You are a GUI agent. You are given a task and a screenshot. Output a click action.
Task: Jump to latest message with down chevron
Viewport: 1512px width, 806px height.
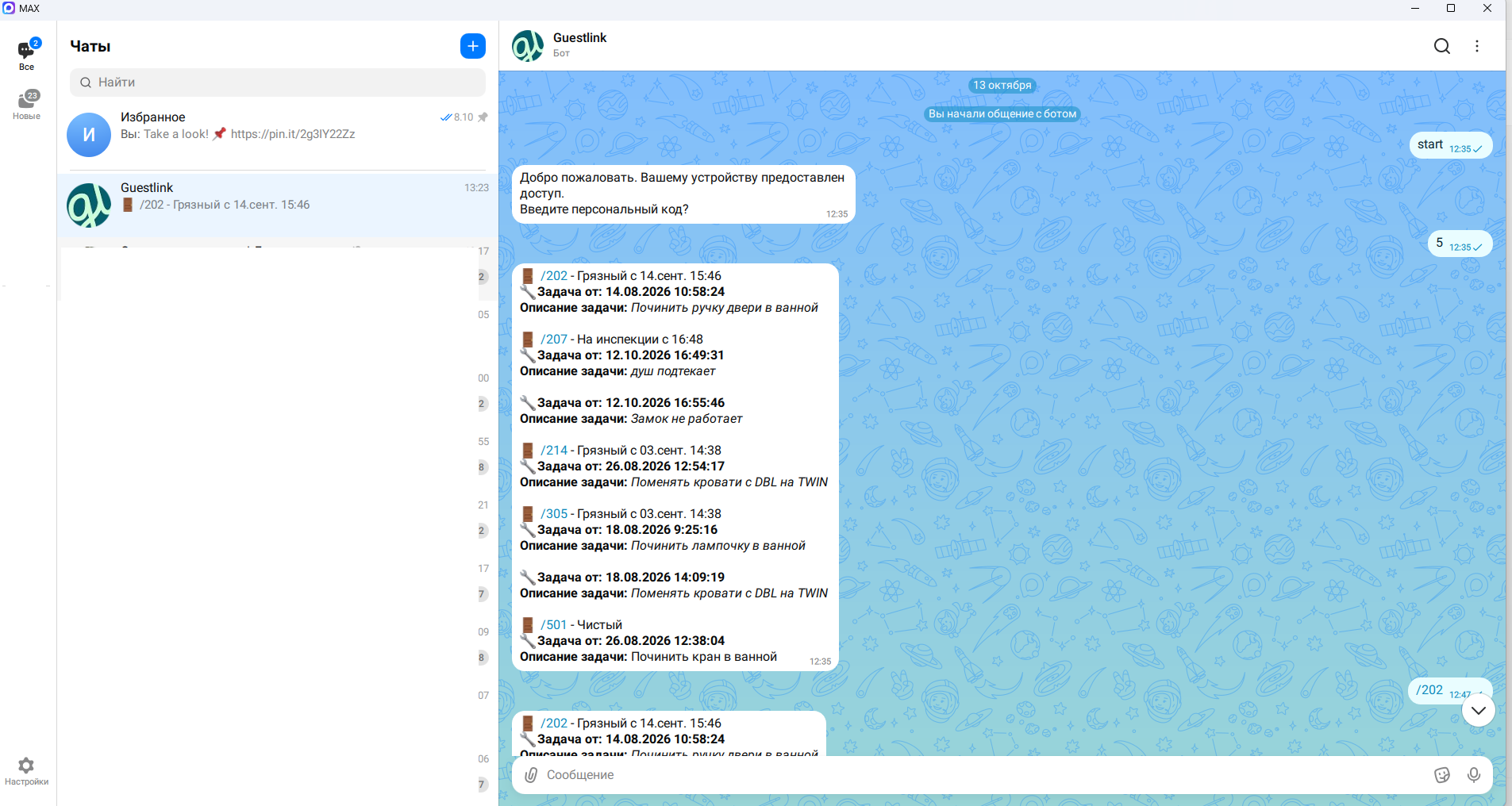pos(1478,711)
